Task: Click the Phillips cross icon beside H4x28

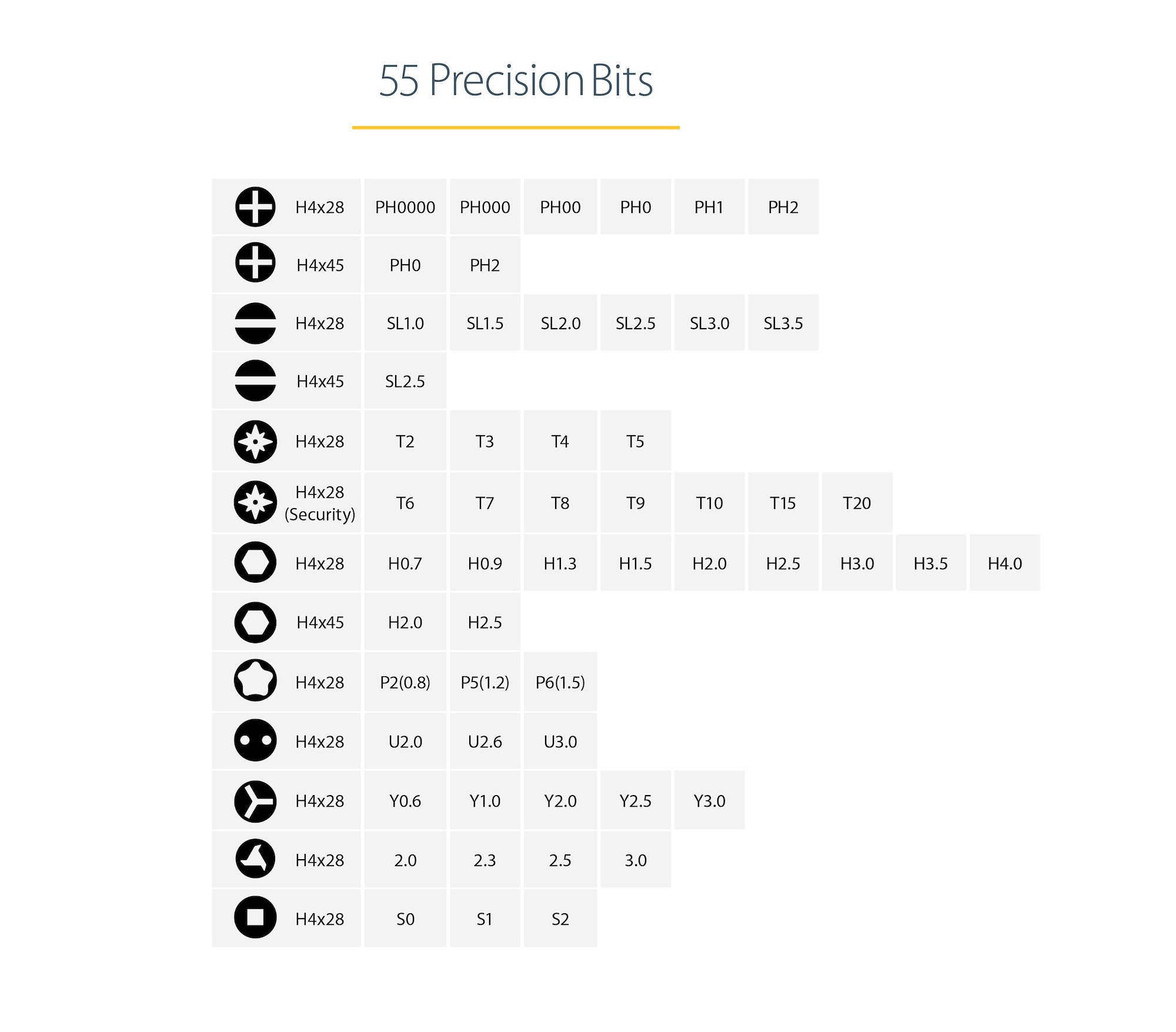Action: 255,207
